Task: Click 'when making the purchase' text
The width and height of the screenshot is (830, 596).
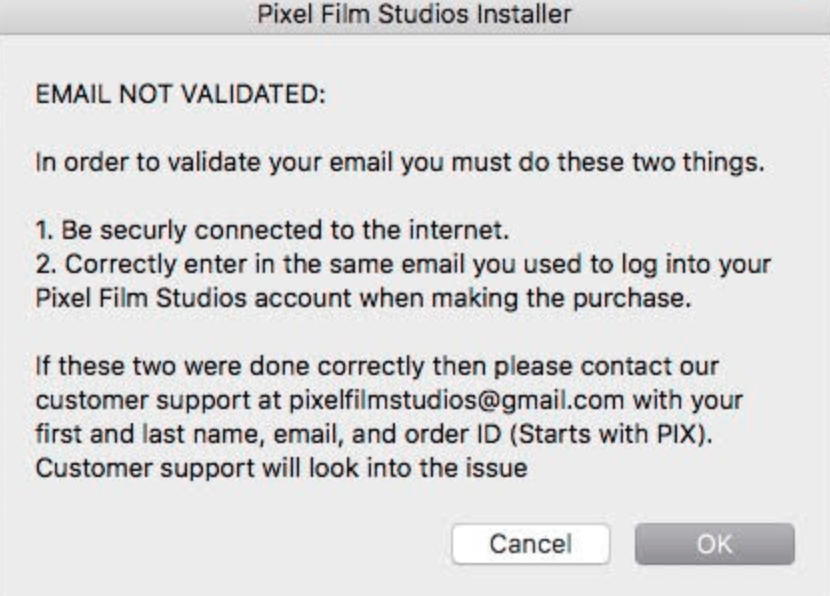Action: pyautogui.click(x=526, y=299)
